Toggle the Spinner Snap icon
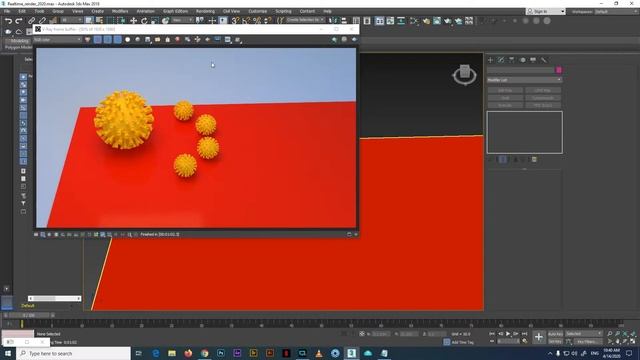 click(x=267, y=20)
